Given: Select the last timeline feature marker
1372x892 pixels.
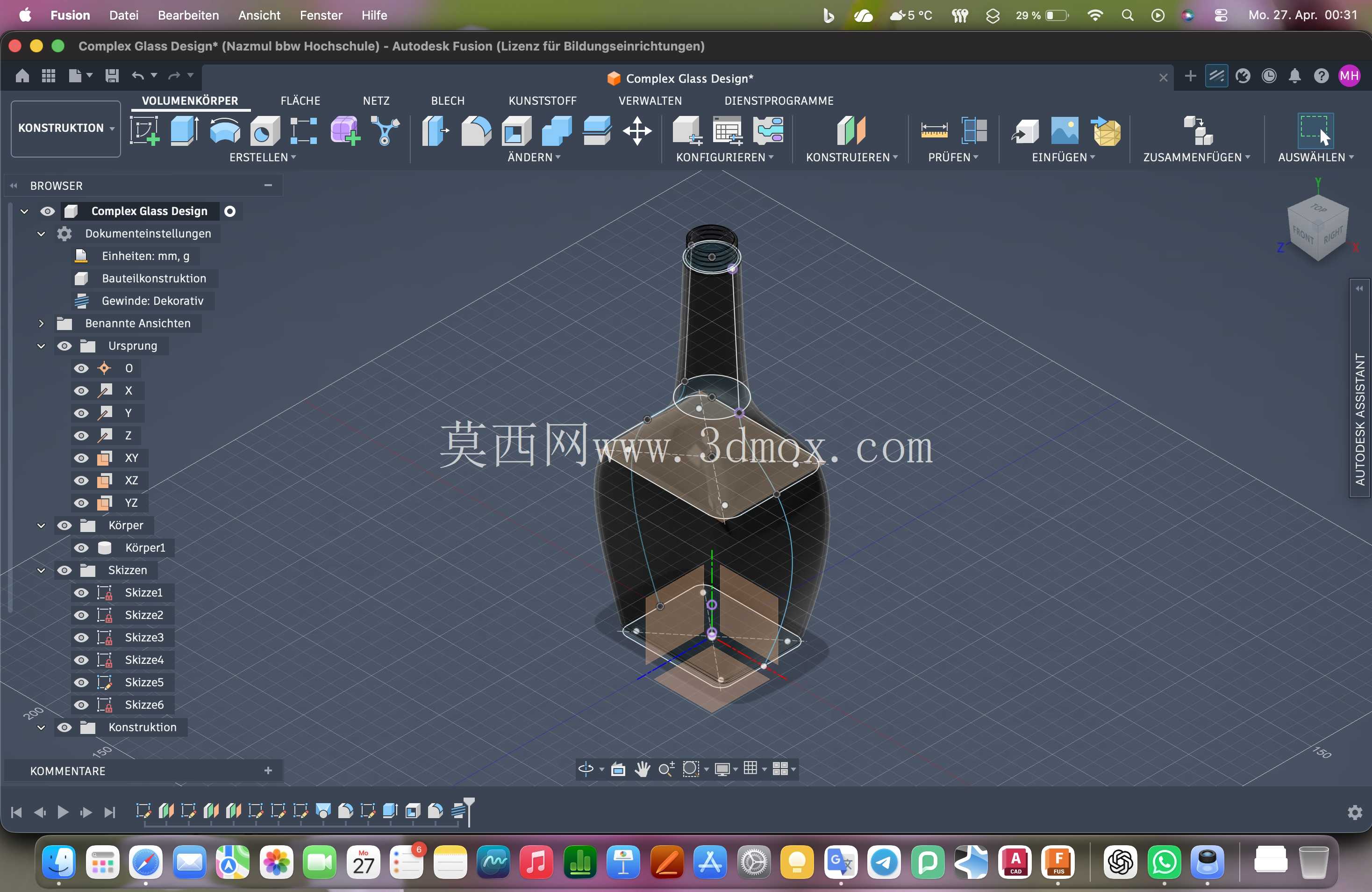Looking at the screenshot, I should 459,811.
